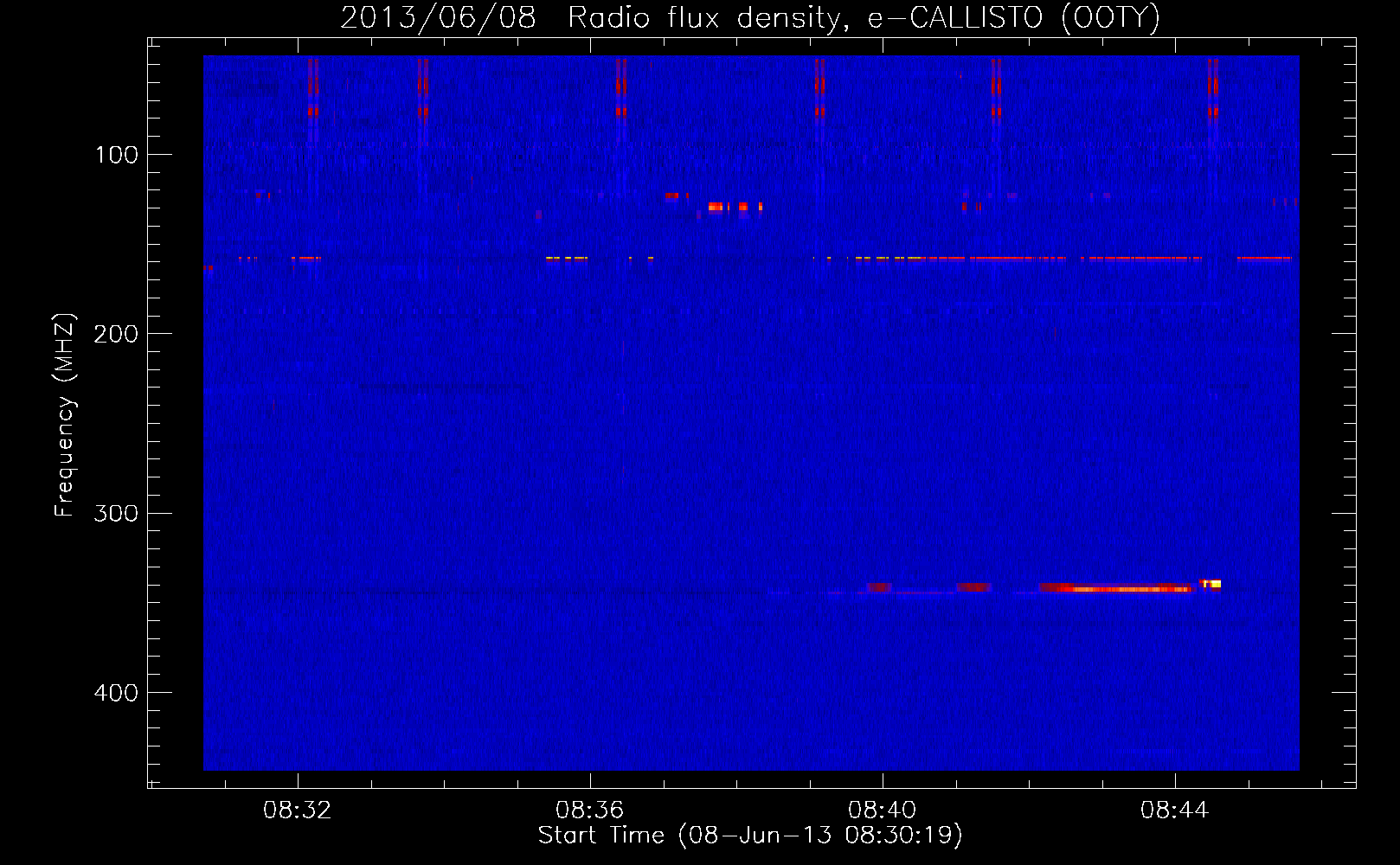
Task: Select the 400 frequency axis label
Action: (x=117, y=693)
